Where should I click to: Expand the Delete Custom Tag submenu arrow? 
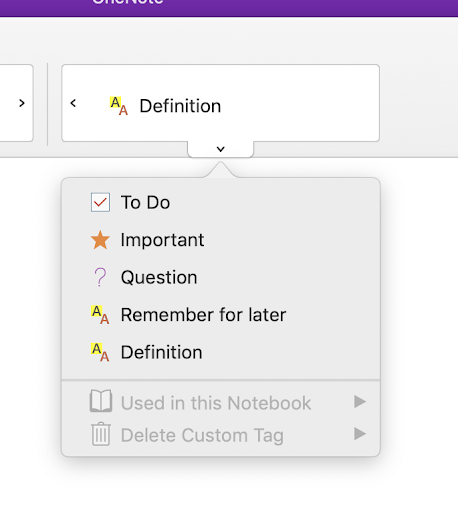click(360, 434)
